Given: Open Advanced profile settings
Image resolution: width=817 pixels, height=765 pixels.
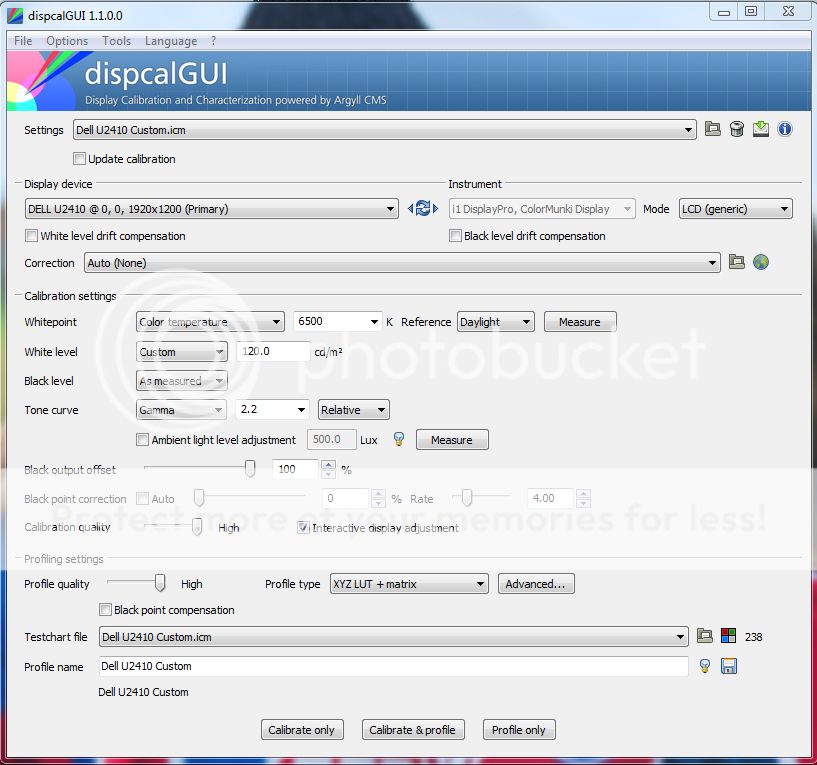Looking at the screenshot, I should (x=536, y=584).
